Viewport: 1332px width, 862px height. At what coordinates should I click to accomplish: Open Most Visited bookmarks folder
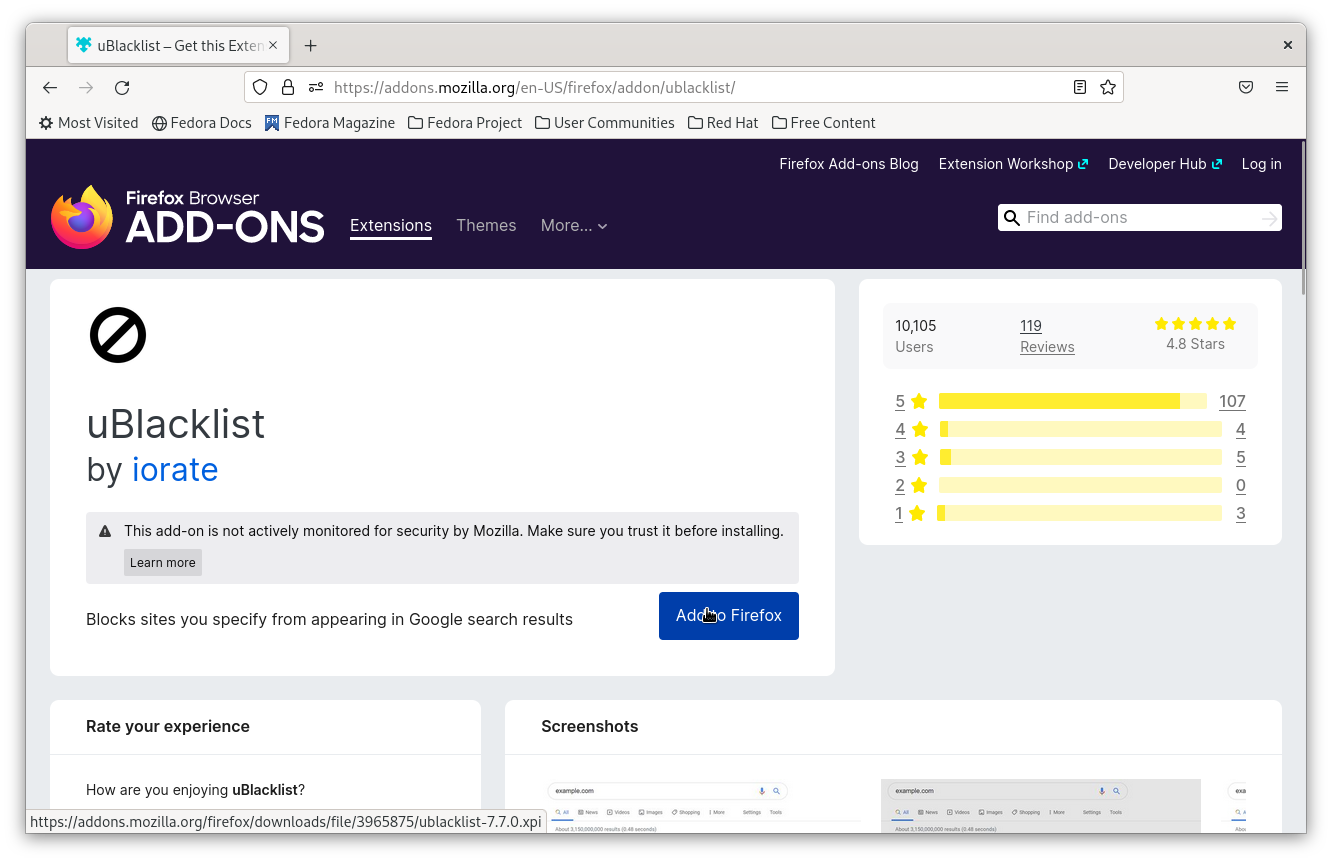point(88,123)
